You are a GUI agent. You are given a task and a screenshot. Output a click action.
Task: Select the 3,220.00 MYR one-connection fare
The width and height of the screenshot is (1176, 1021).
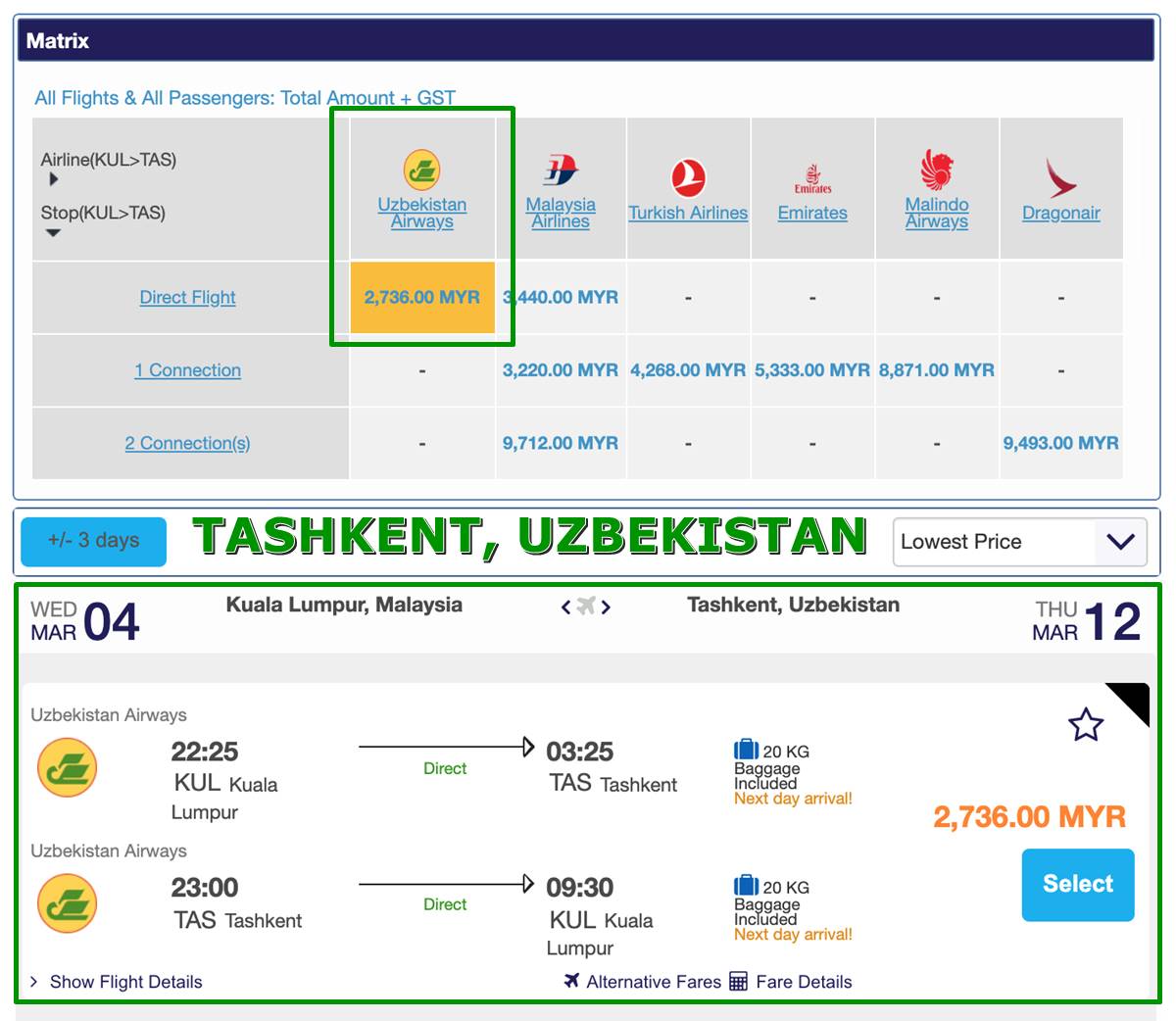click(x=561, y=370)
